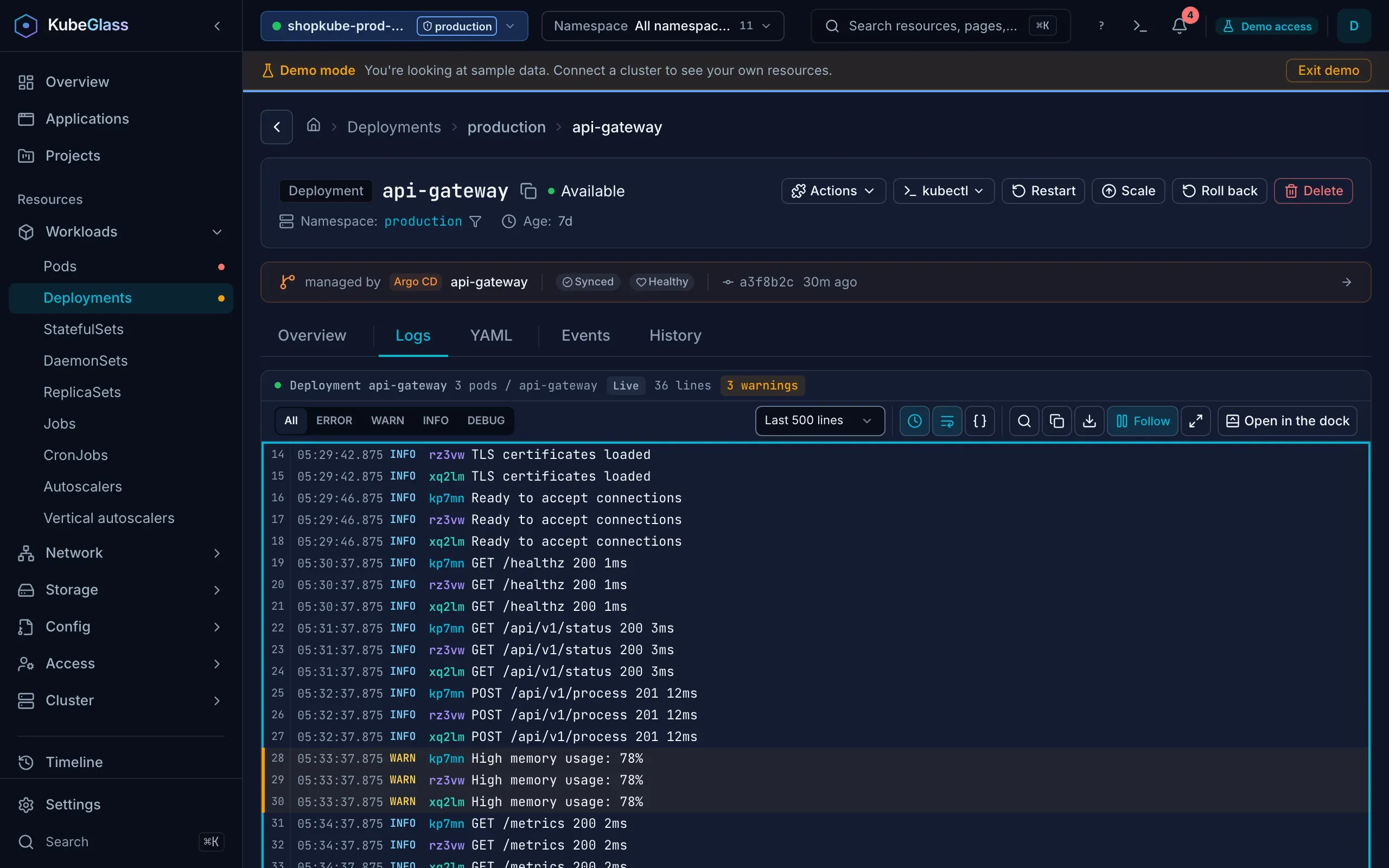Download logs icon
The image size is (1389, 868).
point(1089,421)
